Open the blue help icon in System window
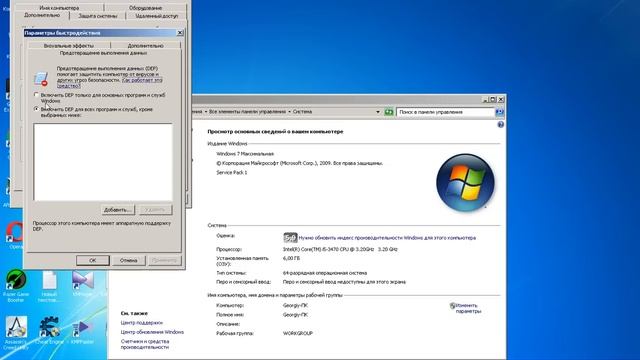640x360 pixels. coord(500,124)
